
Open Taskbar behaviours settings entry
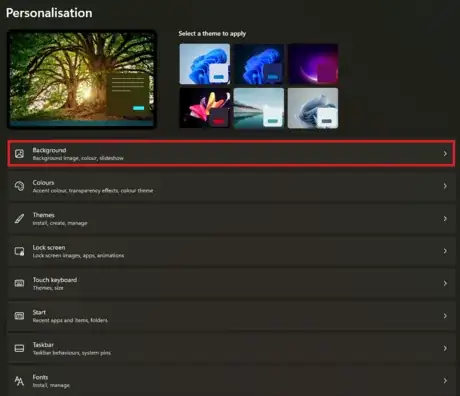coord(232,348)
